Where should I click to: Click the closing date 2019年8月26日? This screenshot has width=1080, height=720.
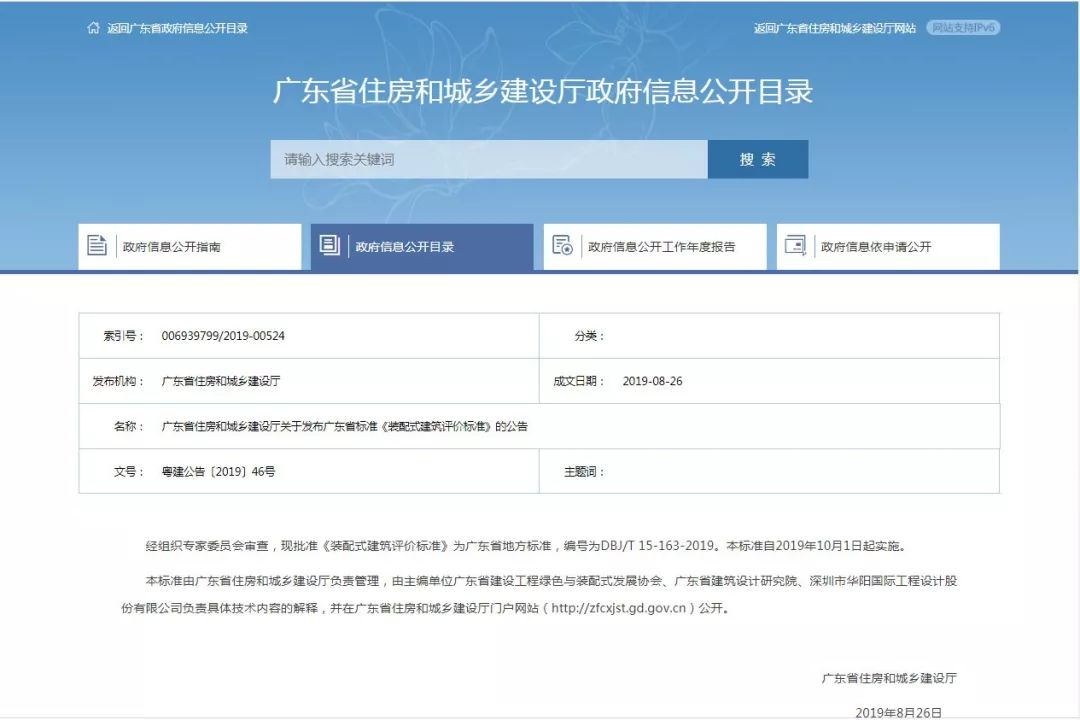[x=898, y=712]
